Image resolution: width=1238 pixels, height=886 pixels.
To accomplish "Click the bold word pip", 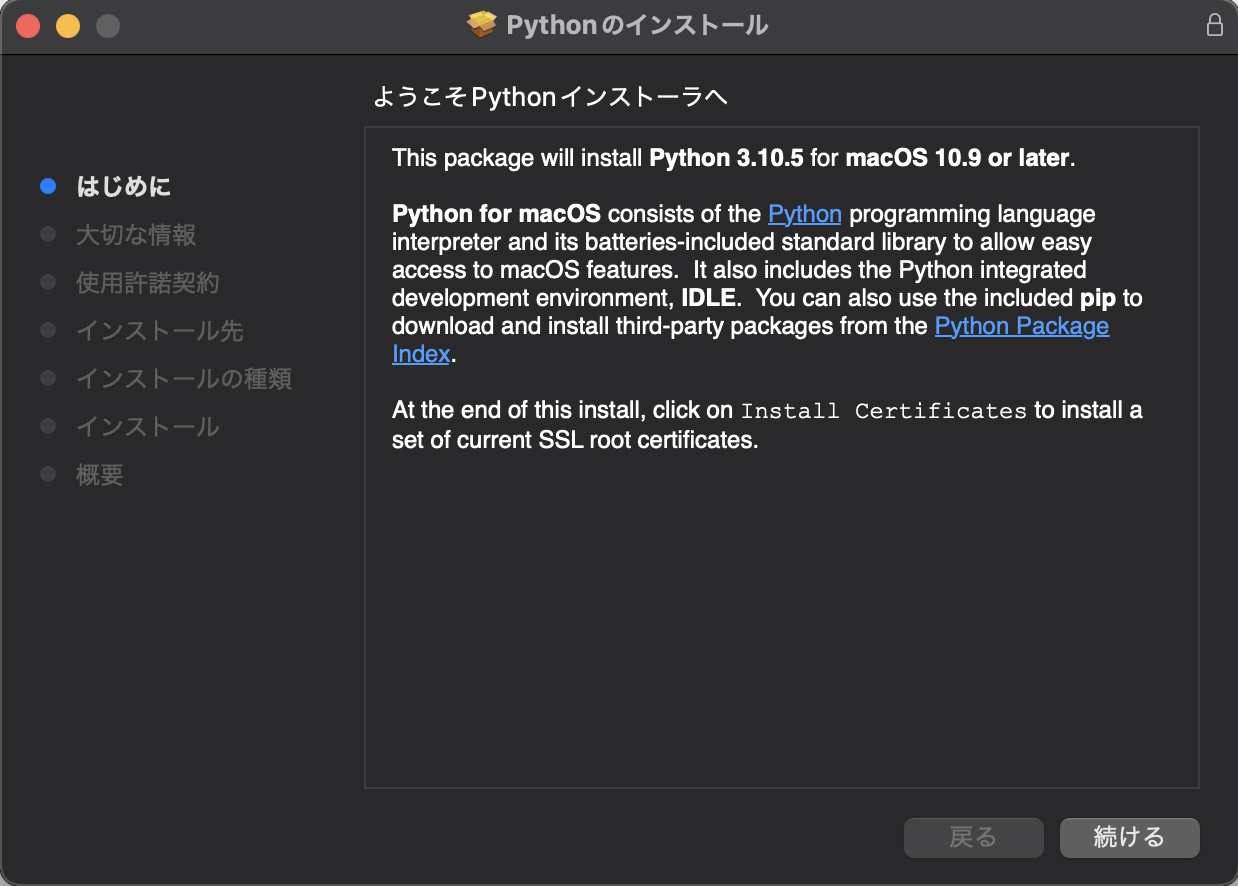I will [1098, 299].
